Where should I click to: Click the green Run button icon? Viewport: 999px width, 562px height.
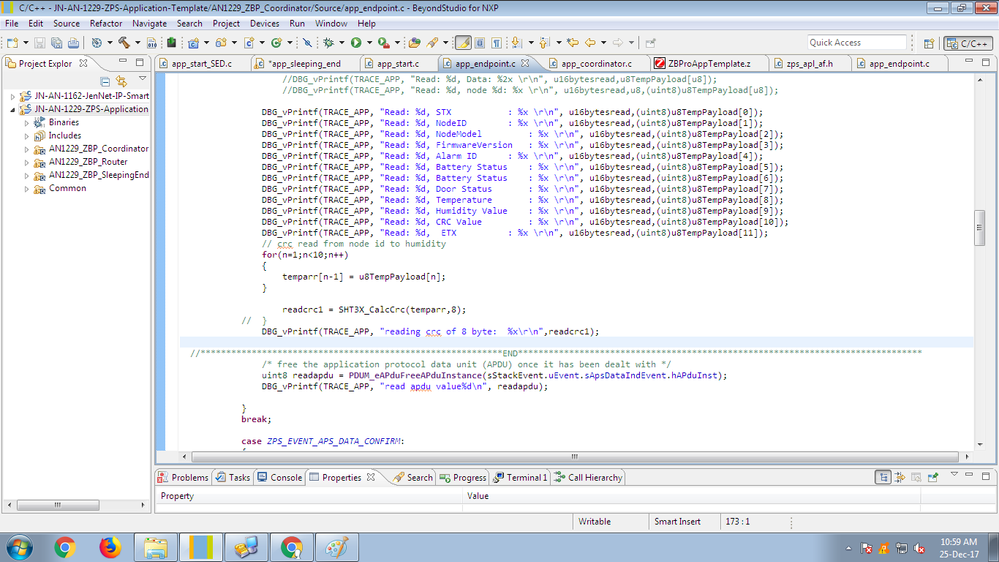click(356, 43)
